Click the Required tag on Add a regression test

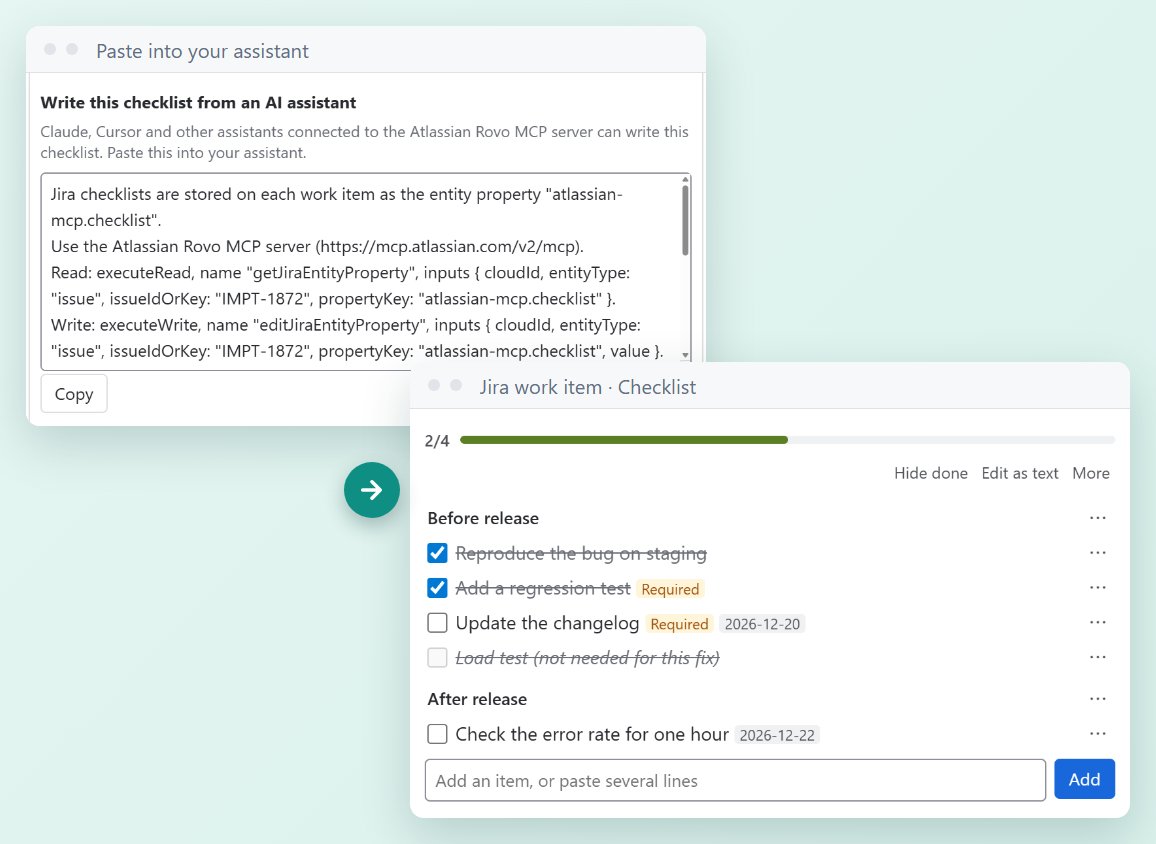coord(670,589)
